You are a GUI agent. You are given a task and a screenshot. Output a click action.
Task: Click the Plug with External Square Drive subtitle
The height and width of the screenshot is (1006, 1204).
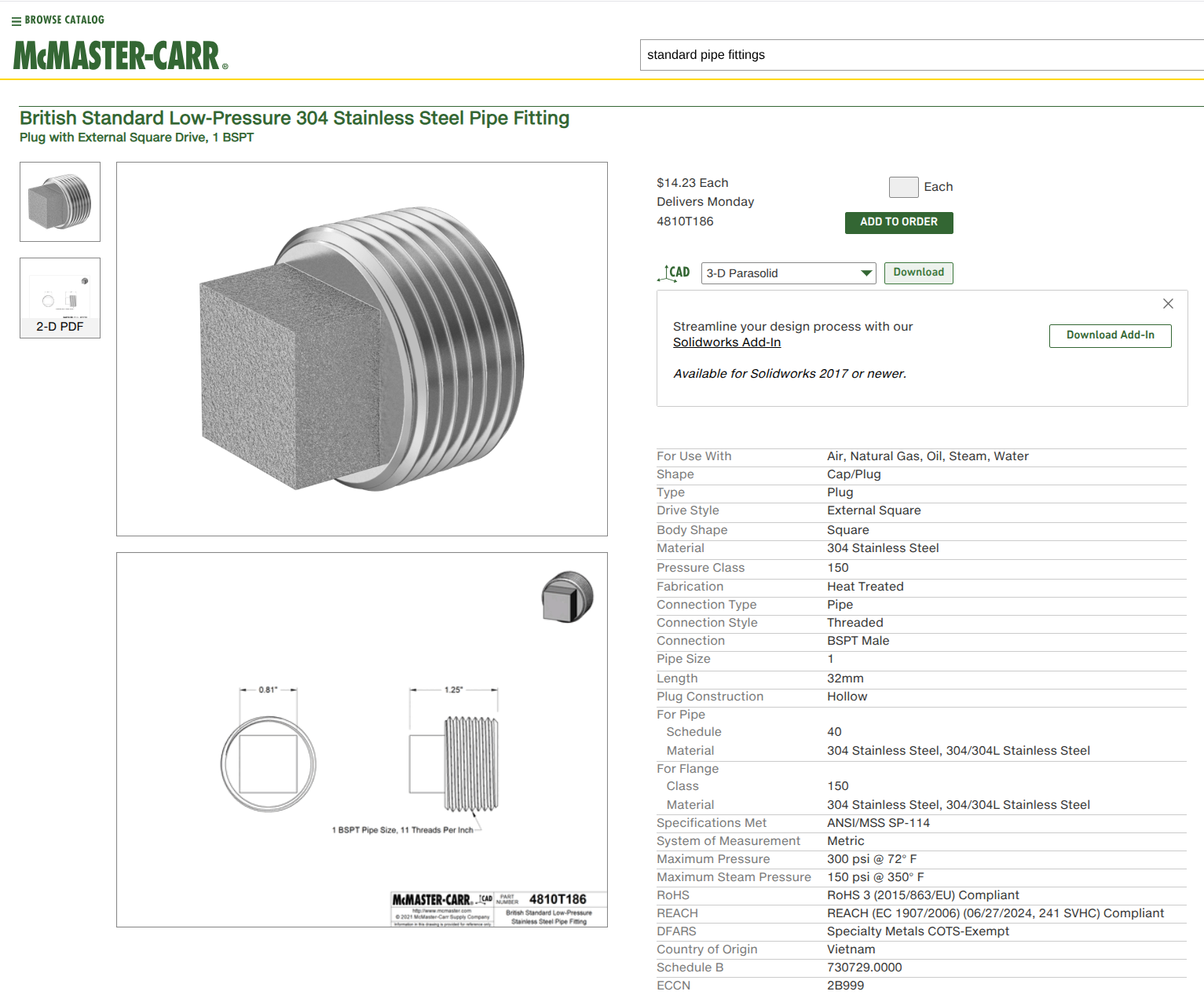(x=137, y=137)
